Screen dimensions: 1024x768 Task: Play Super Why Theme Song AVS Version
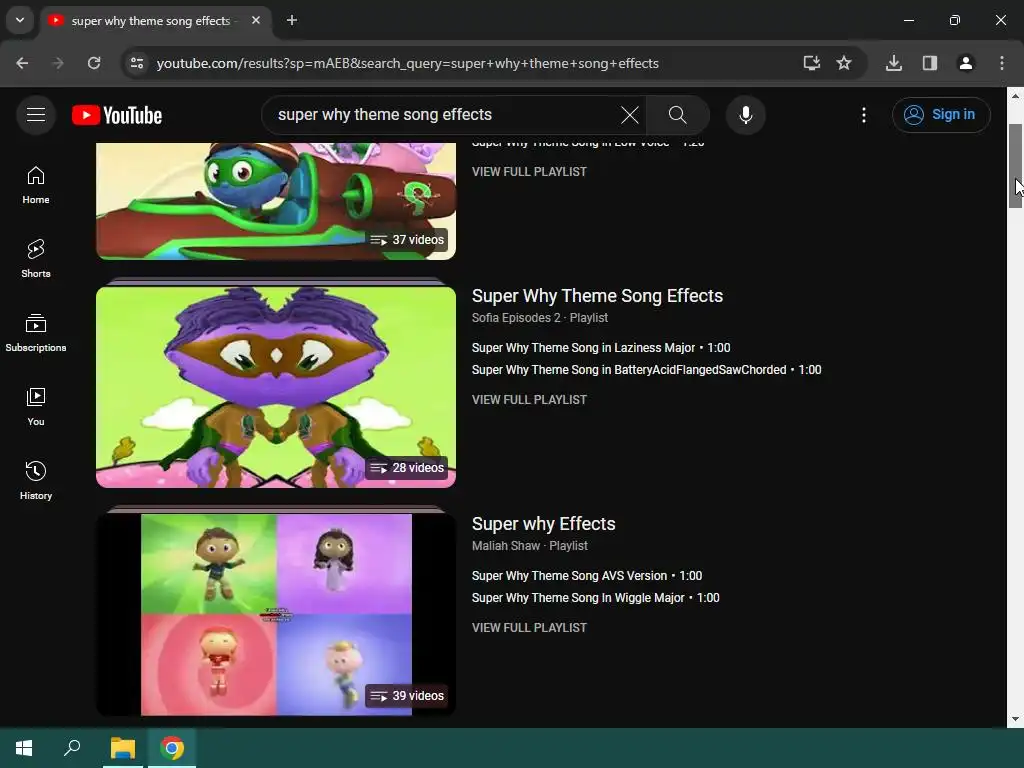click(x=586, y=576)
